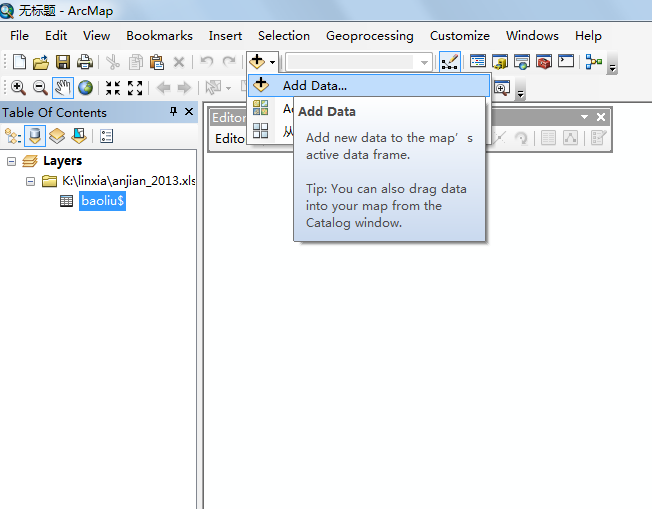The image size is (652, 509).
Task: Launch the ModelBuilder window
Action: pyautogui.click(x=593, y=62)
